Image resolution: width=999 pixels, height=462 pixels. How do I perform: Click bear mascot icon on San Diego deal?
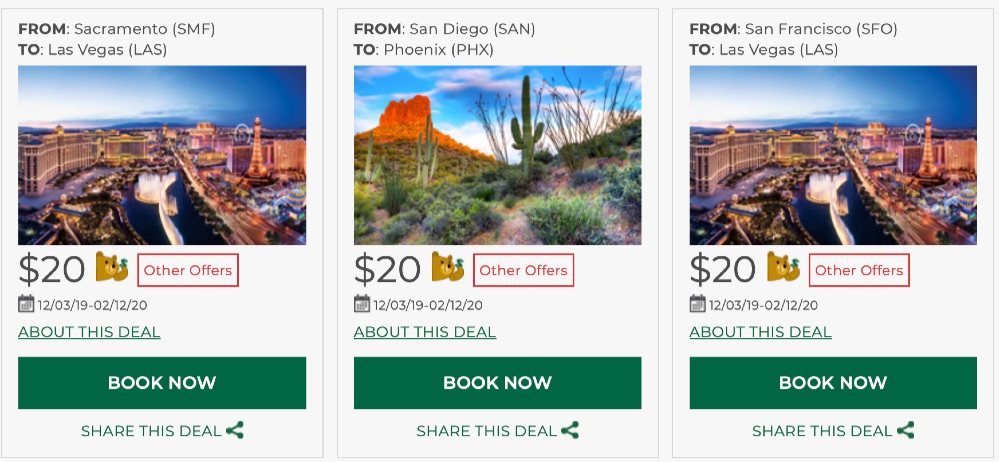point(448,268)
